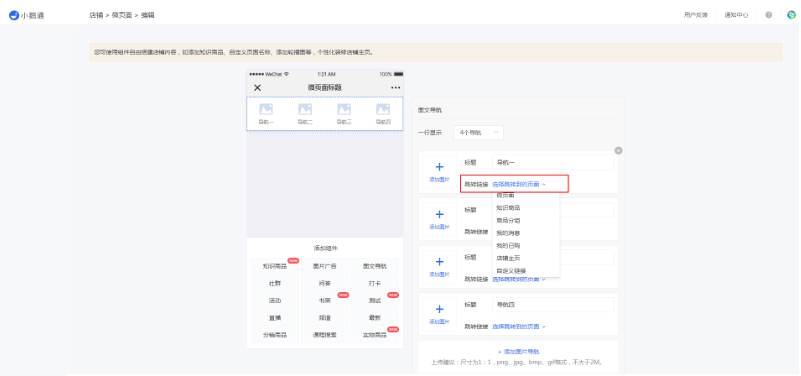801x376 pixels.
Task: Add image via plus in second navigation card
Action: click(439, 219)
